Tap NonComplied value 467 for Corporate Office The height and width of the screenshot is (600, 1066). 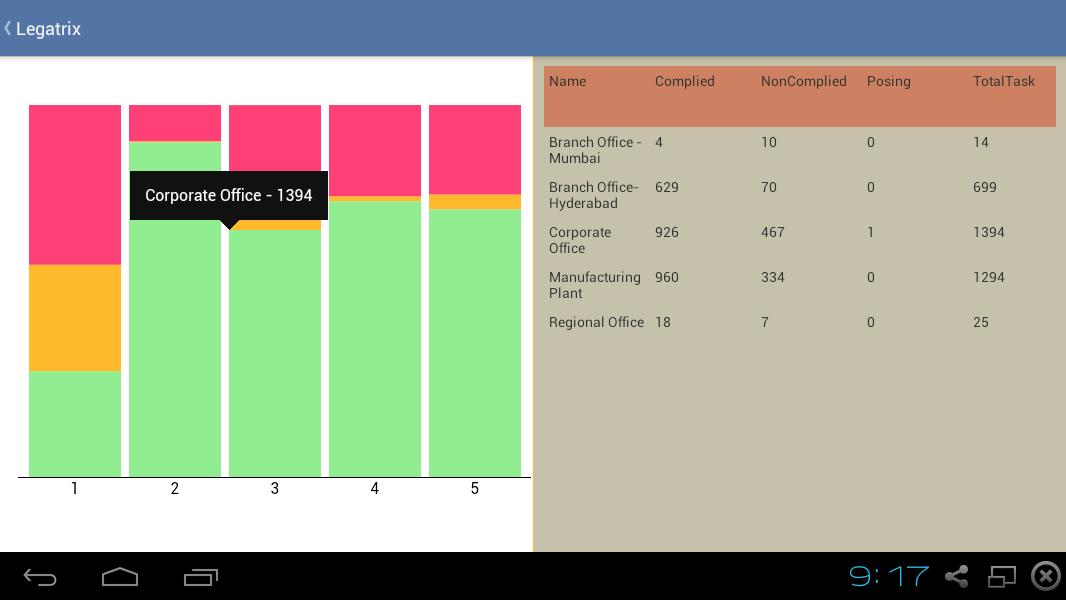tap(772, 232)
